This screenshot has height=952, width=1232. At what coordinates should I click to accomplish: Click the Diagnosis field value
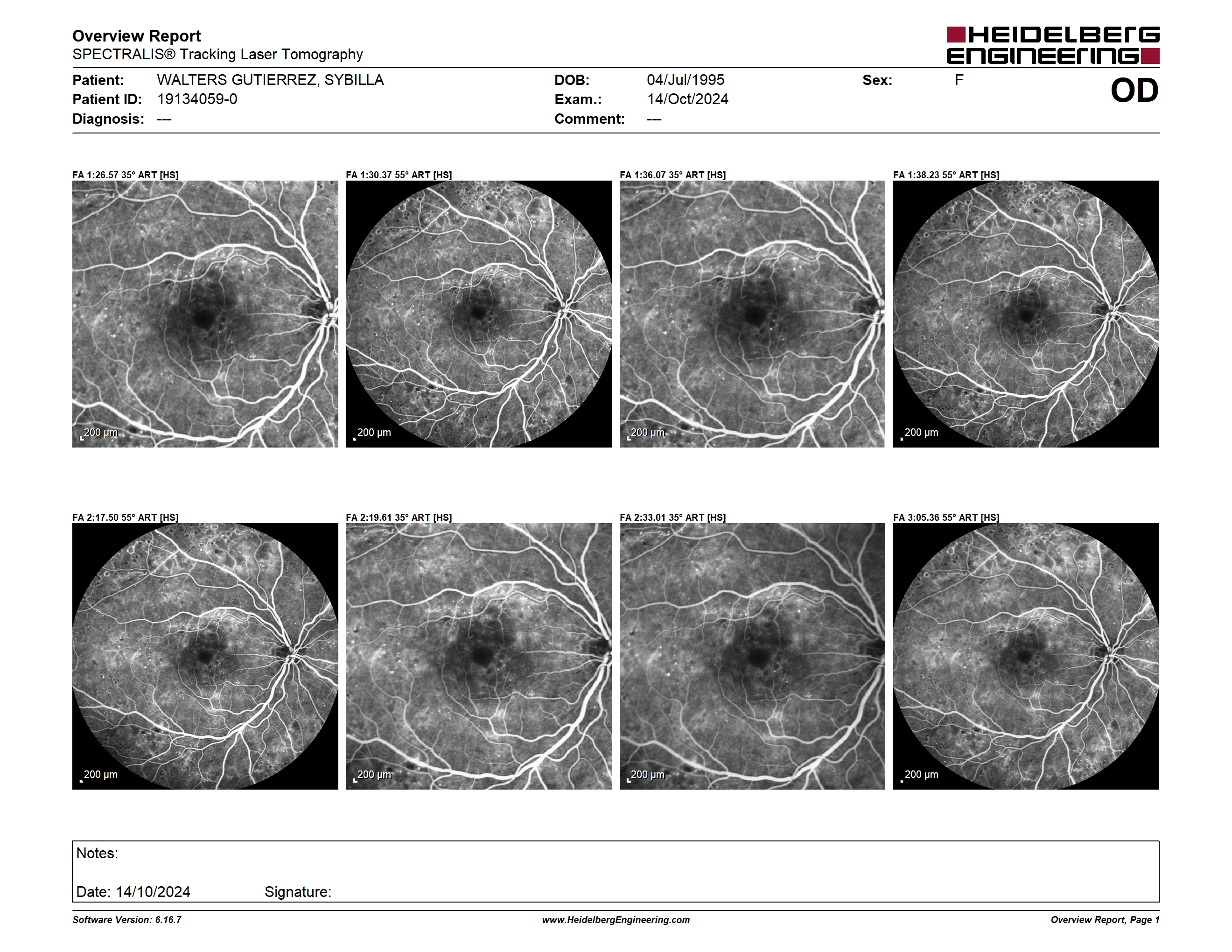pos(164,119)
